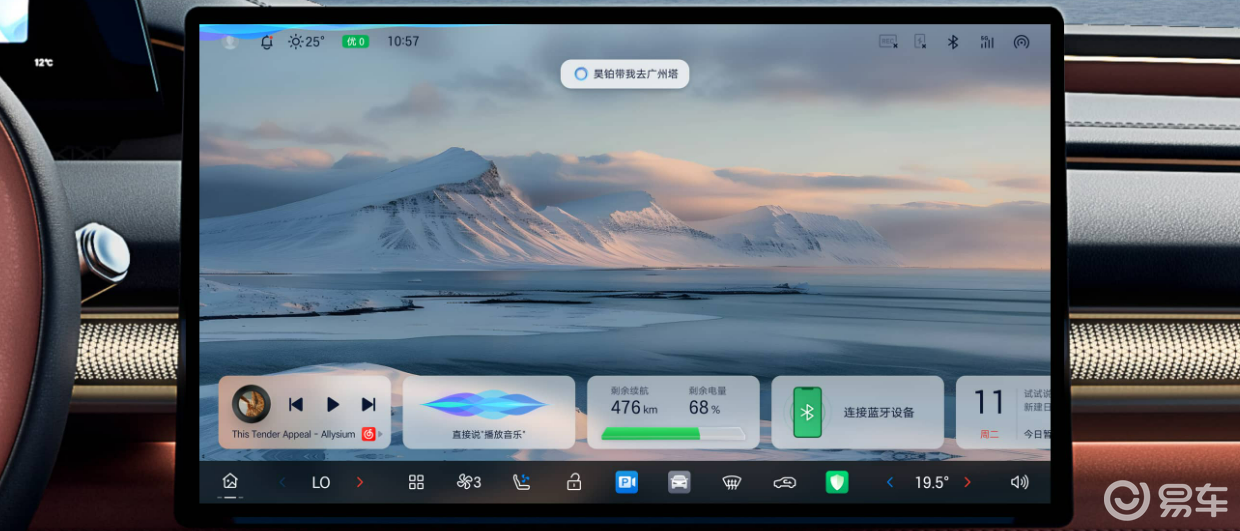Open the album cover thumbnail

tap(251, 404)
